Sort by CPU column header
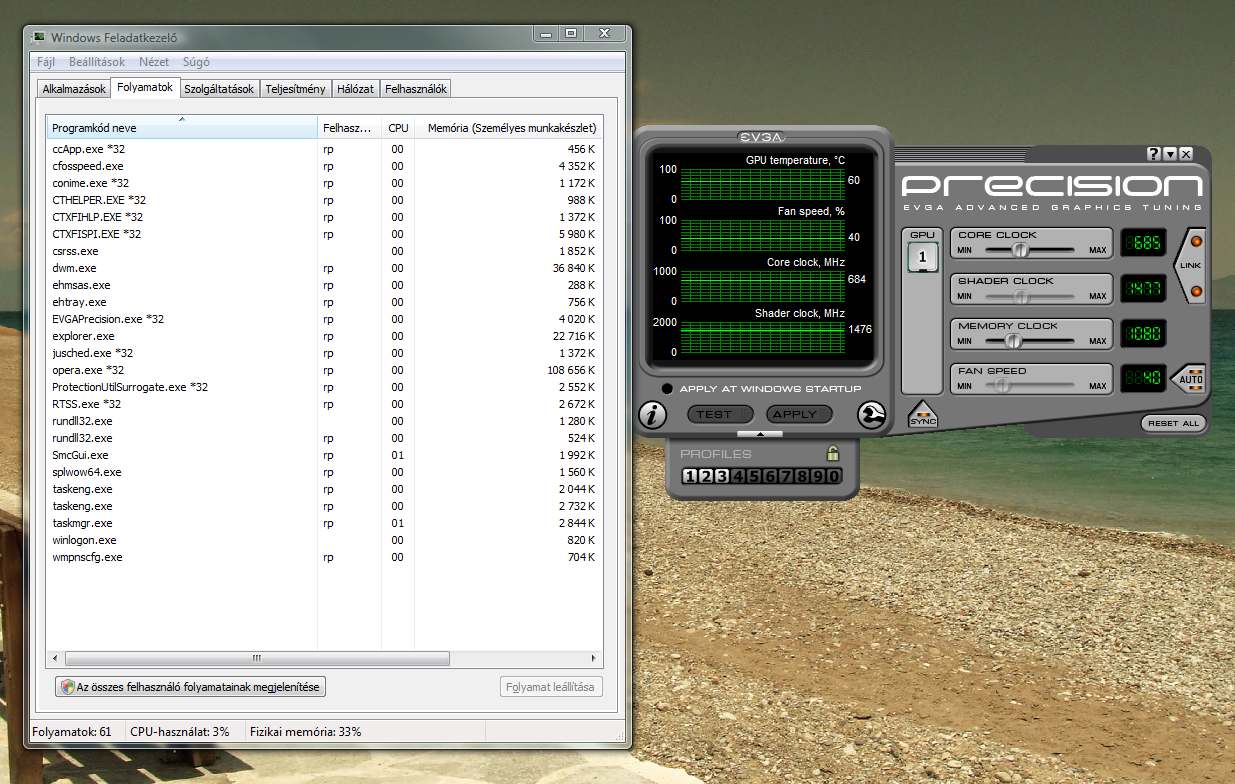The image size is (1235, 784). tap(398, 128)
